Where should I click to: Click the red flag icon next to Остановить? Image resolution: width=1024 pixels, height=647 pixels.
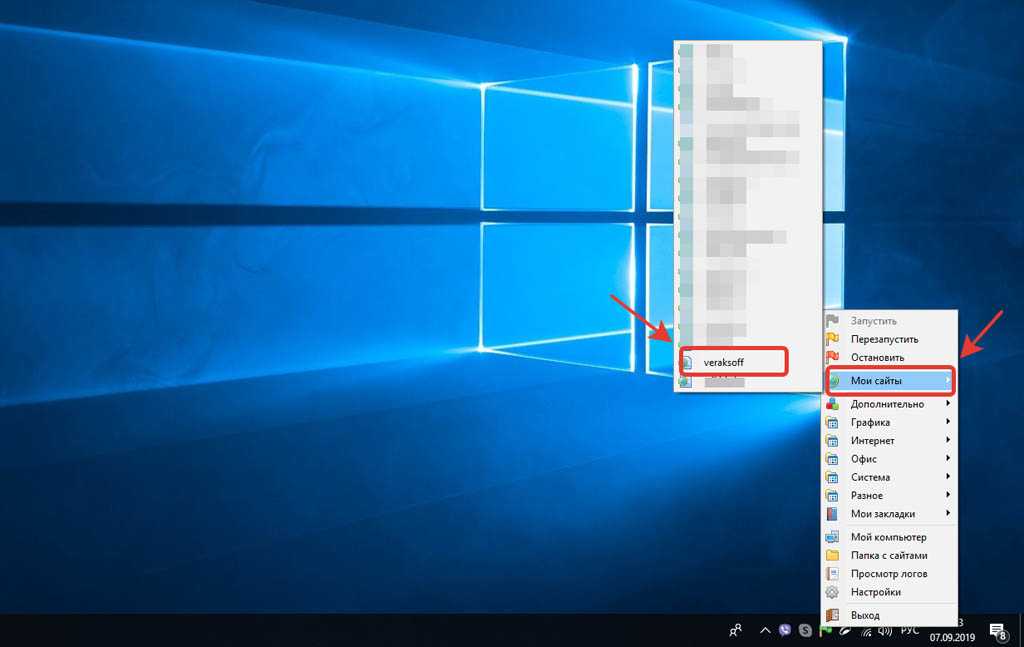[832, 357]
